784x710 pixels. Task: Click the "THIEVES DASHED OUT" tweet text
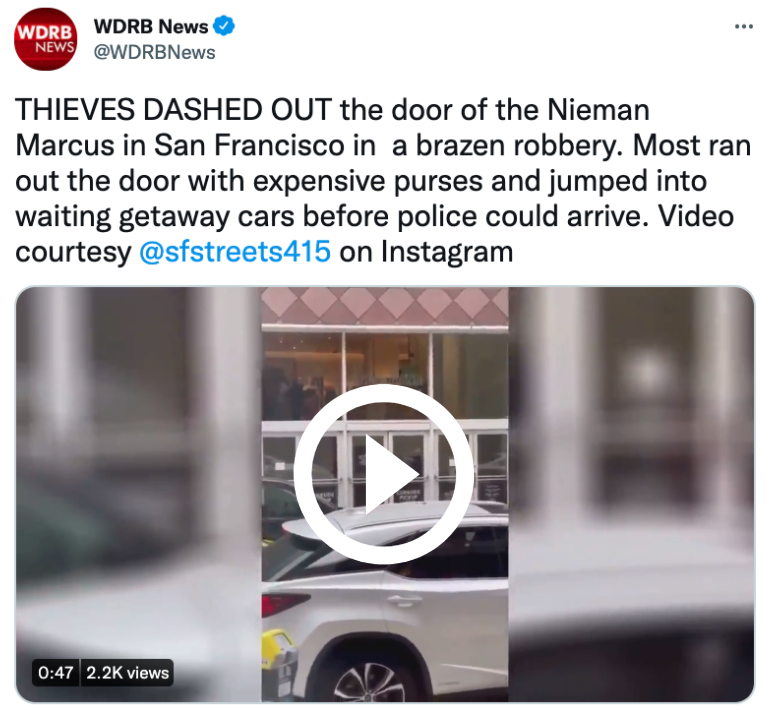(x=174, y=110)
